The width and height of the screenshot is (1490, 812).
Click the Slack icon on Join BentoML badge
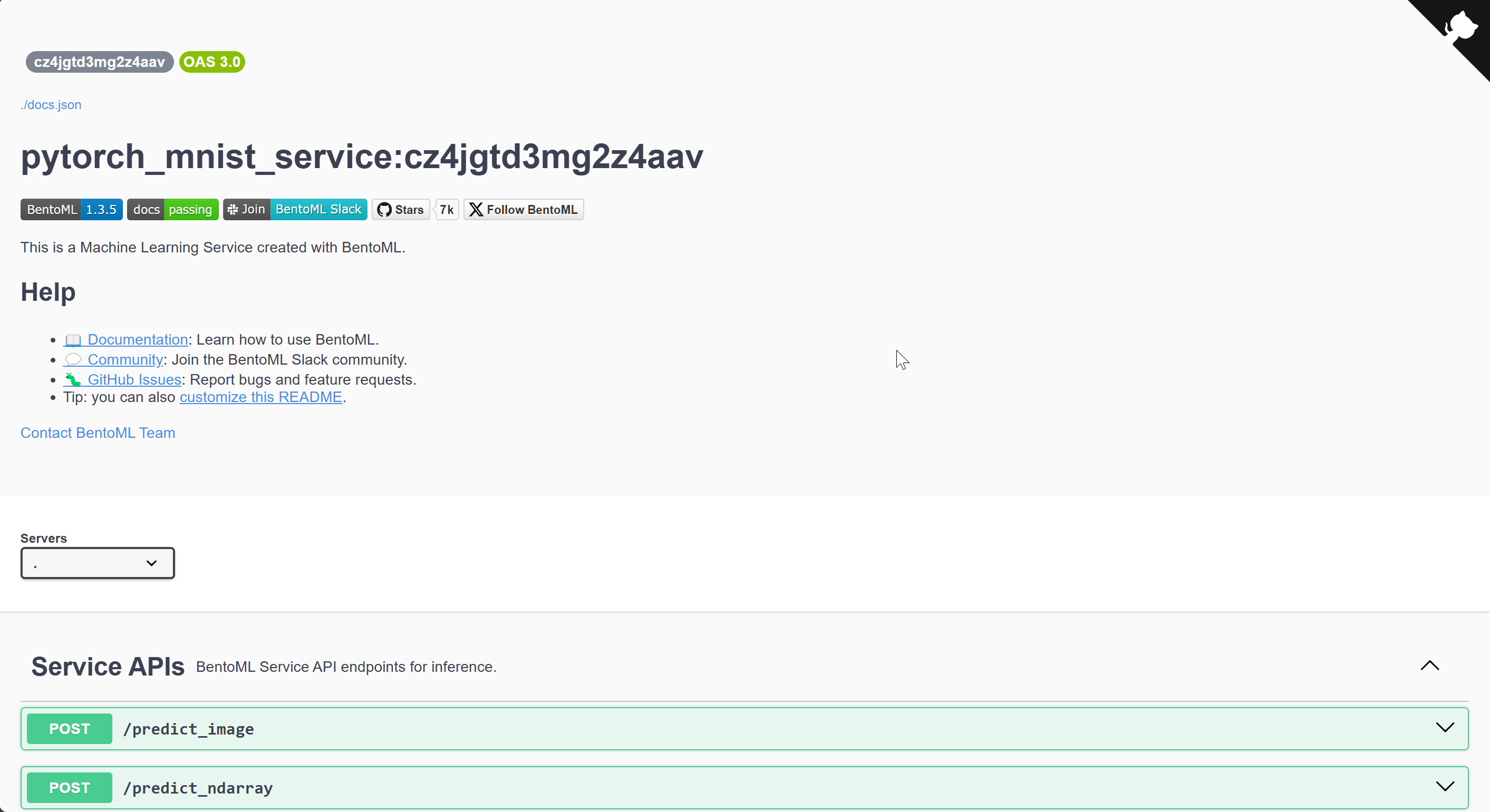(233, 209)
